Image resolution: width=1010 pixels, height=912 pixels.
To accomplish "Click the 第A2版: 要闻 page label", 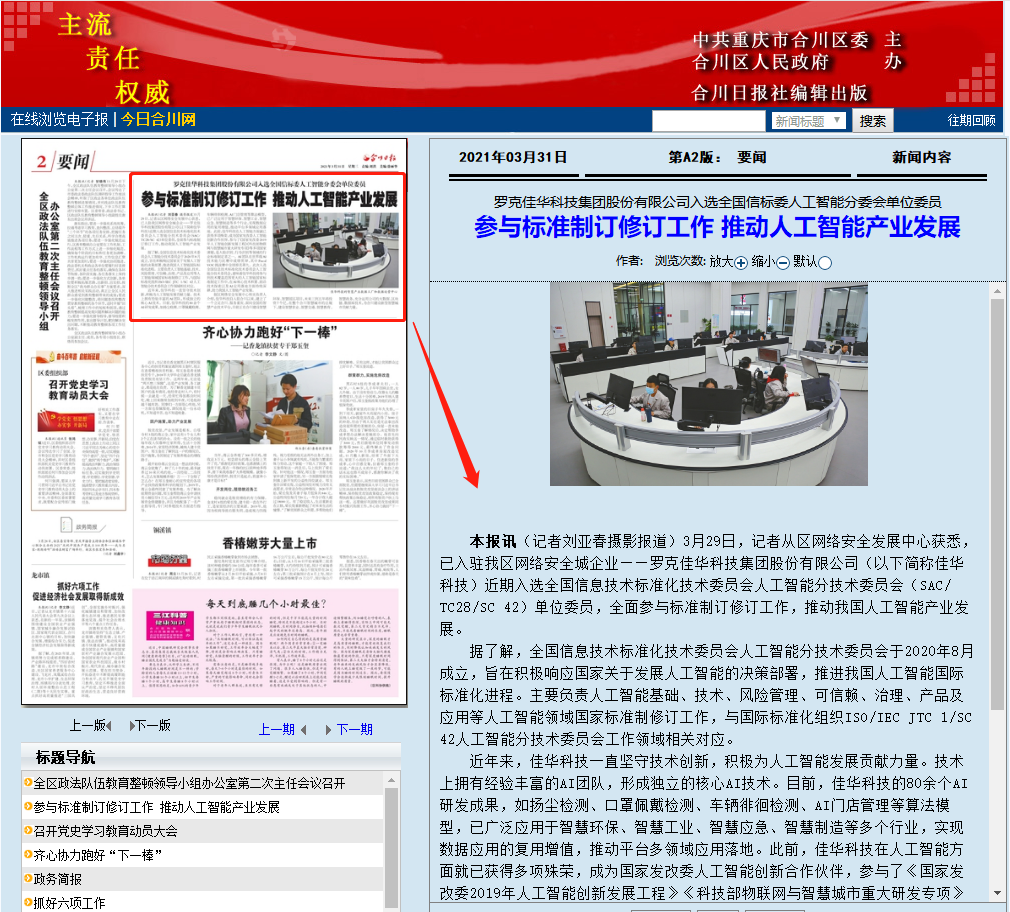I will click(x=718, y=157).
